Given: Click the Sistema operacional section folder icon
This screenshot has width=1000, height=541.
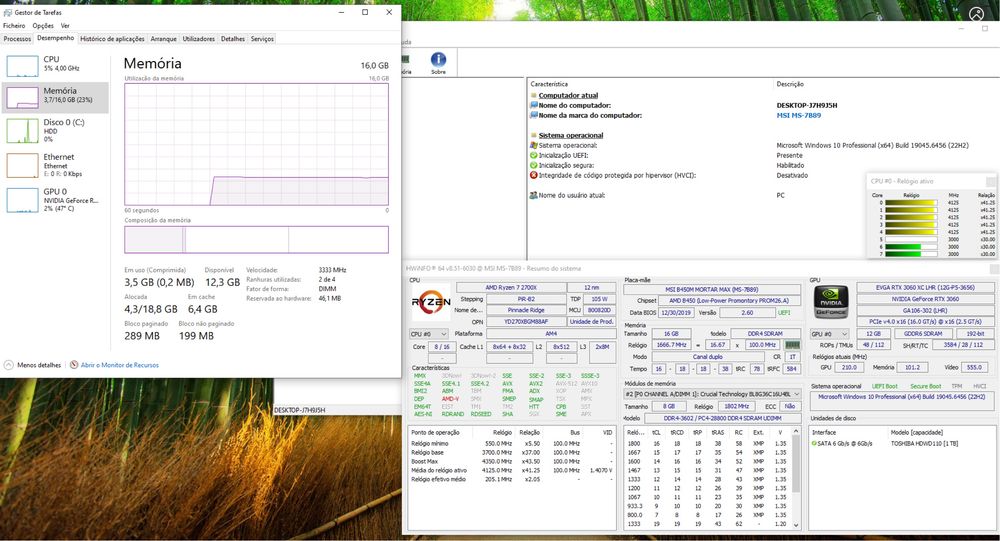Looking at the screenshot, I should point(534,135).
